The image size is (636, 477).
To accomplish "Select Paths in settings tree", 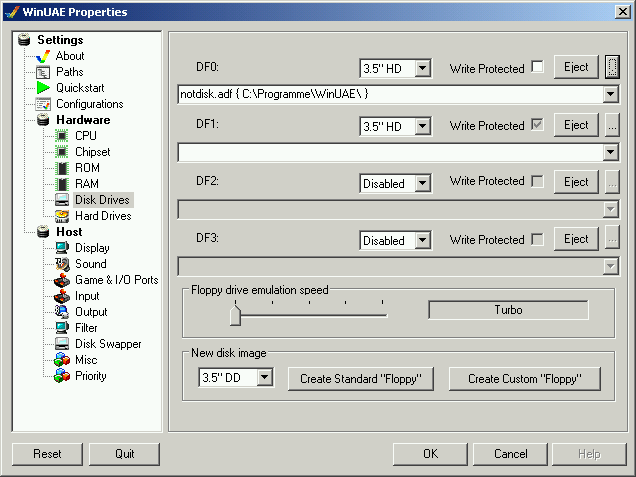I will (x=70, y=72).
